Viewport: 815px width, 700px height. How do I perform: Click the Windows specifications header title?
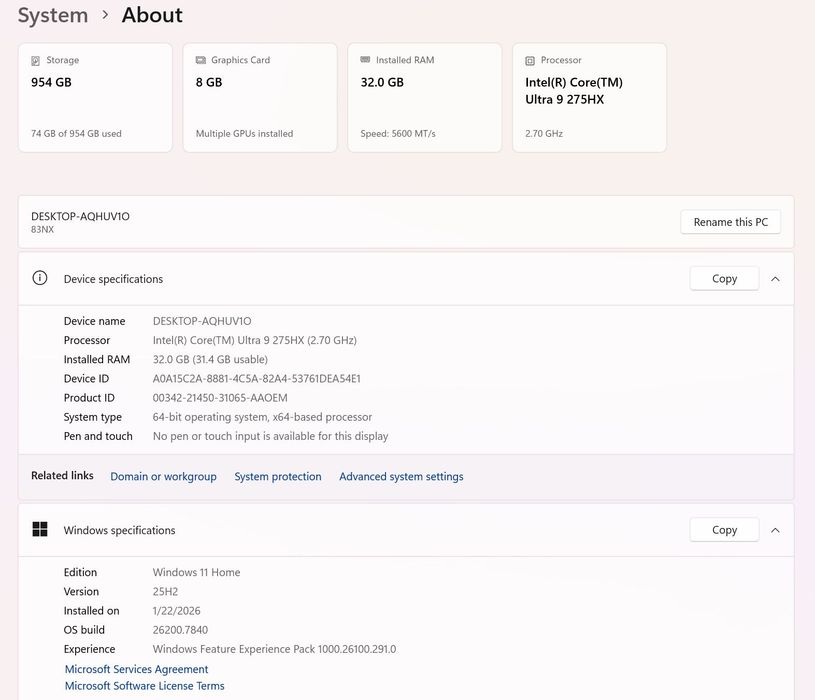120,530
